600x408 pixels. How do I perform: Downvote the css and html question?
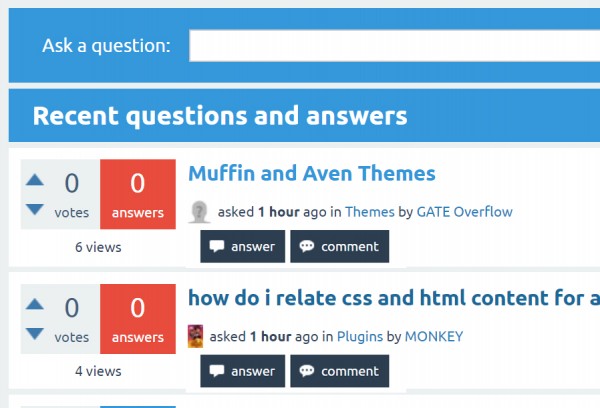click(x=35, y=333)
